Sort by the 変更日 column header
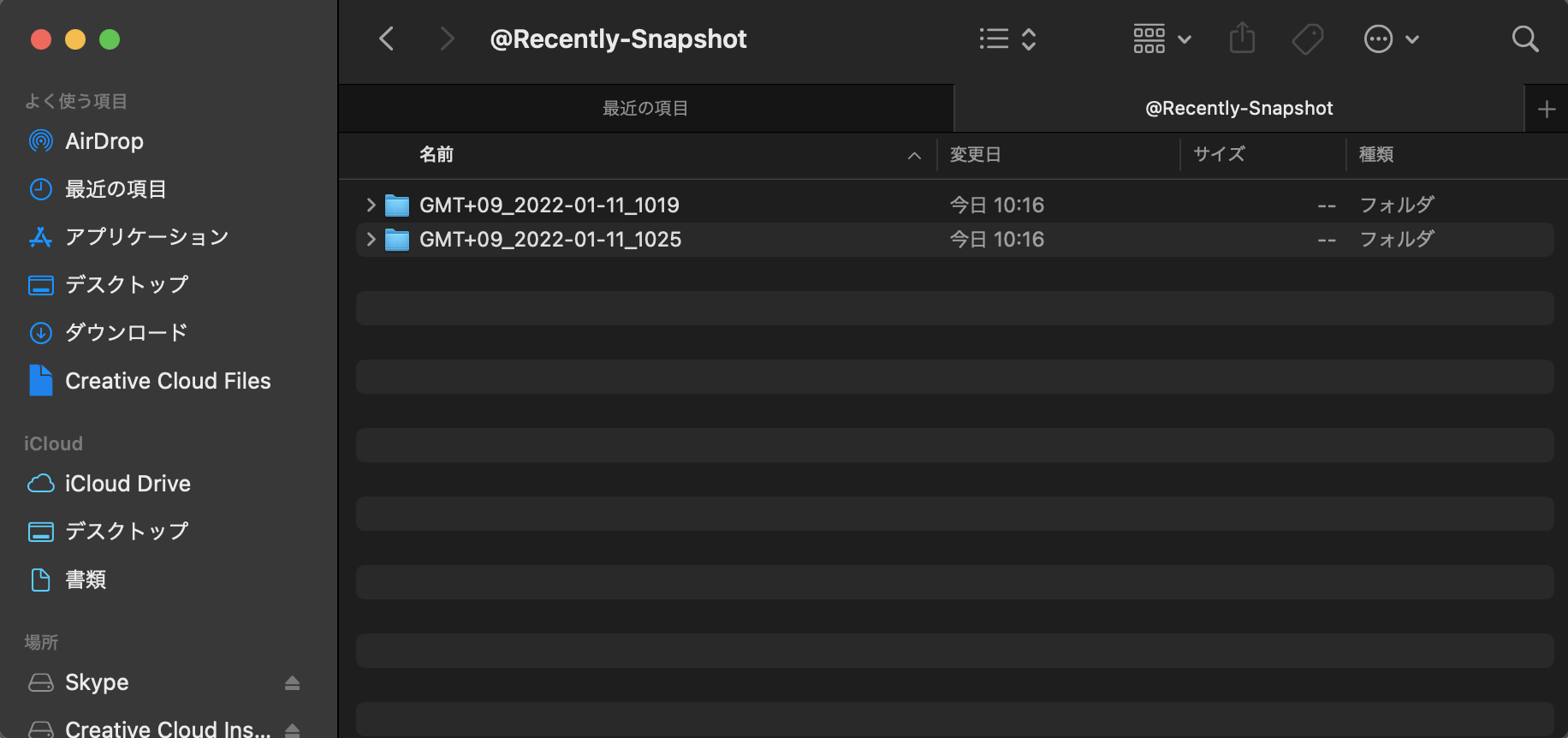Viewport: 1568px width, 738px height. pos(975,155)
